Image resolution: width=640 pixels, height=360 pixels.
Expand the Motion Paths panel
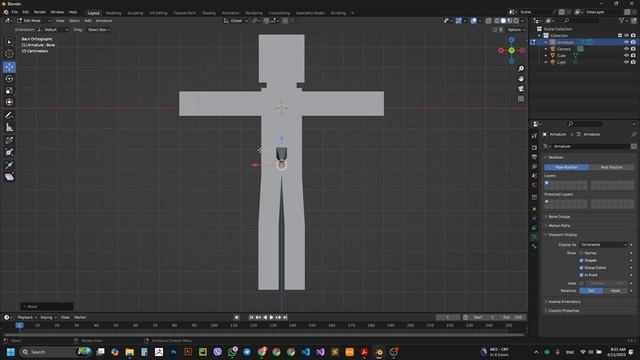coord(559,226)
